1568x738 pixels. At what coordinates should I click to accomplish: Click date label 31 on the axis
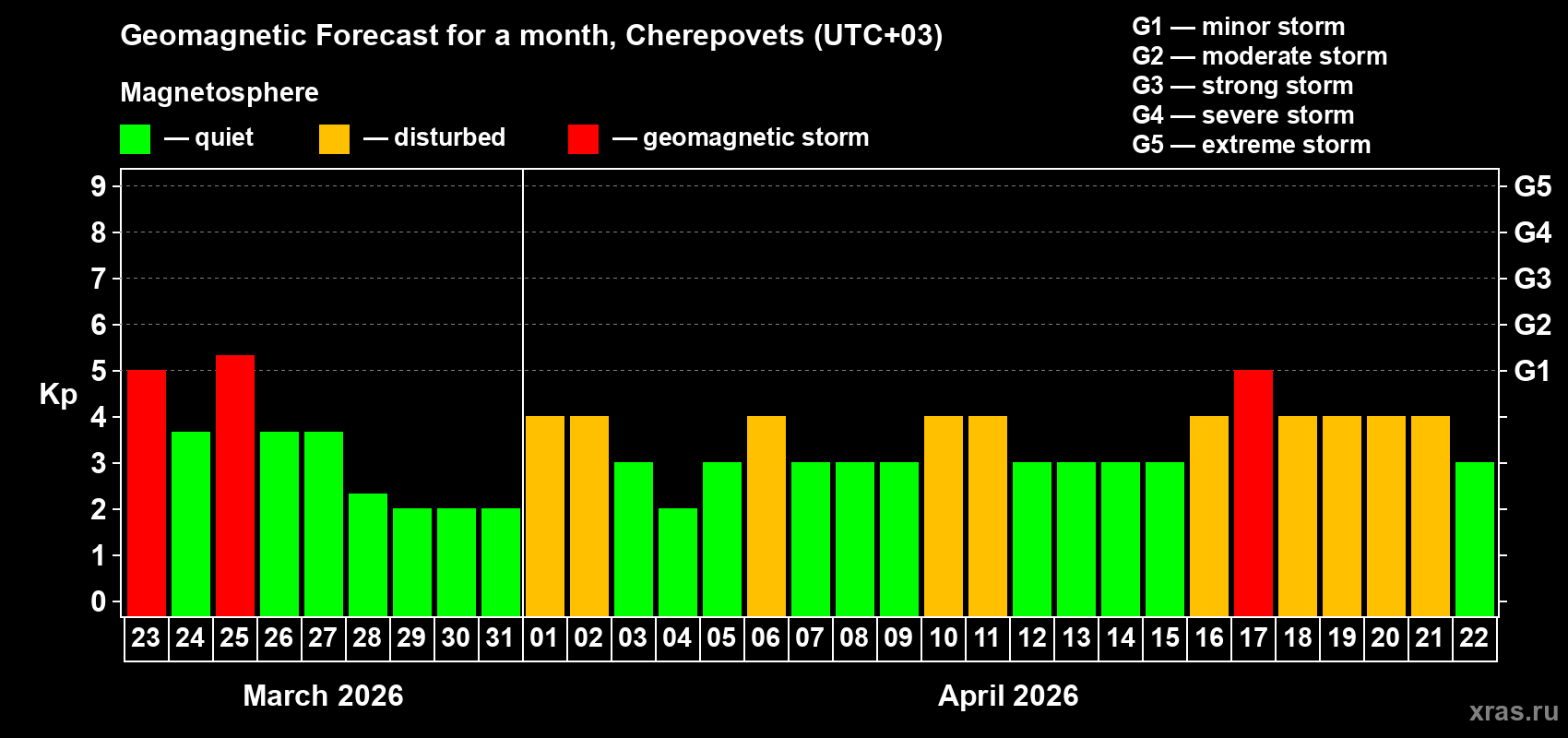point(500,637)
